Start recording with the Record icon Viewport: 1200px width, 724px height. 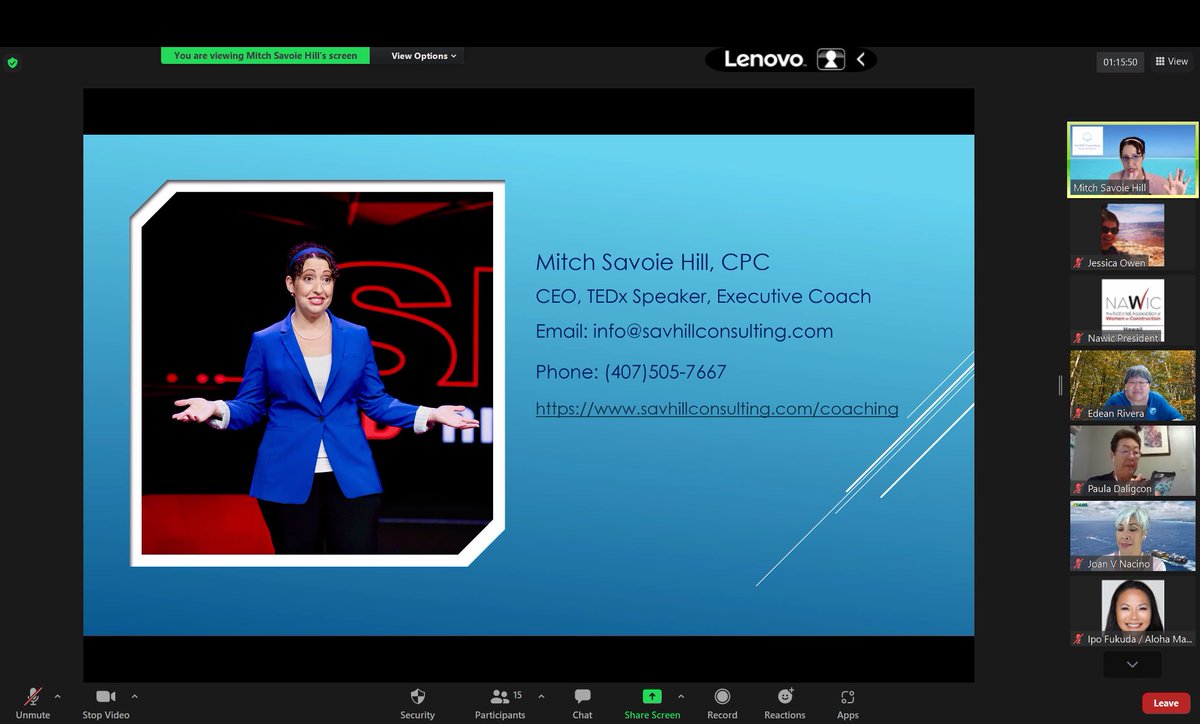(x=722, y=697)
